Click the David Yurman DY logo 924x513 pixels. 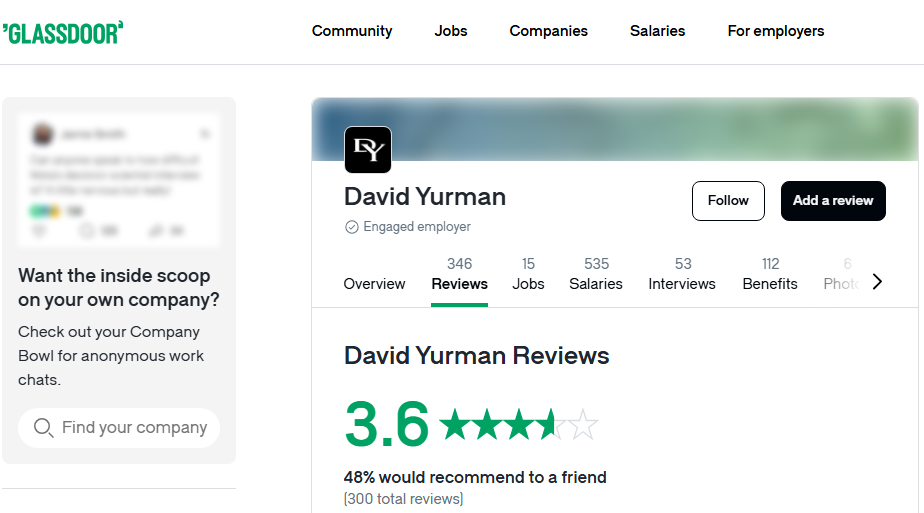tap(368, 150)
